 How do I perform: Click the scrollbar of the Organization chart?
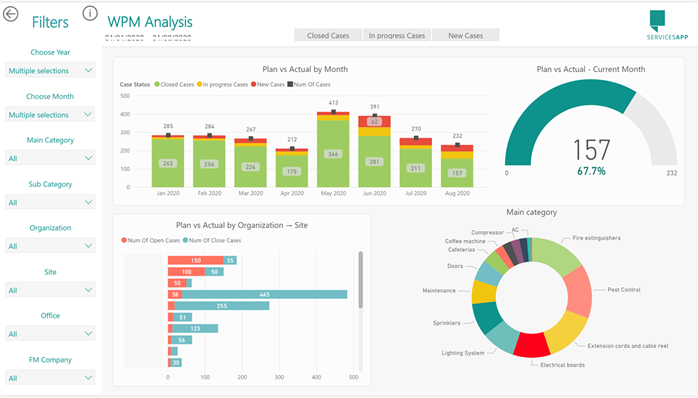pos(361,280)
